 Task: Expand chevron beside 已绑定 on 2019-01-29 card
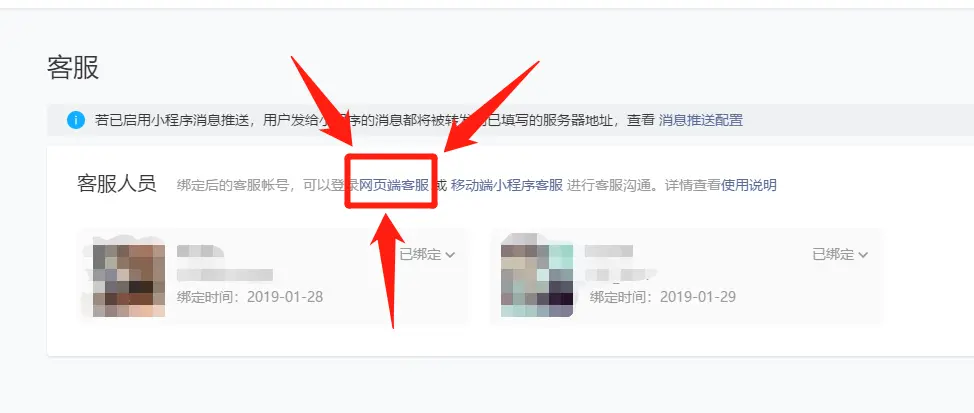pos(863,255)
